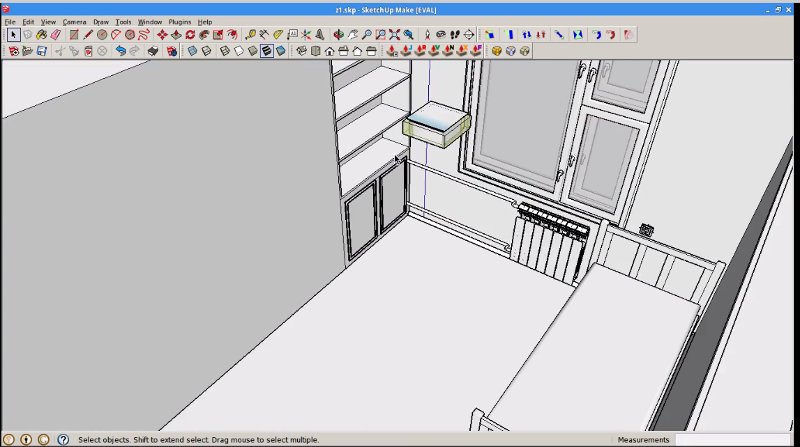Screen dimensions: 800x447
Task: Choose the Orbit camera tool
Action: pos(339,34)
